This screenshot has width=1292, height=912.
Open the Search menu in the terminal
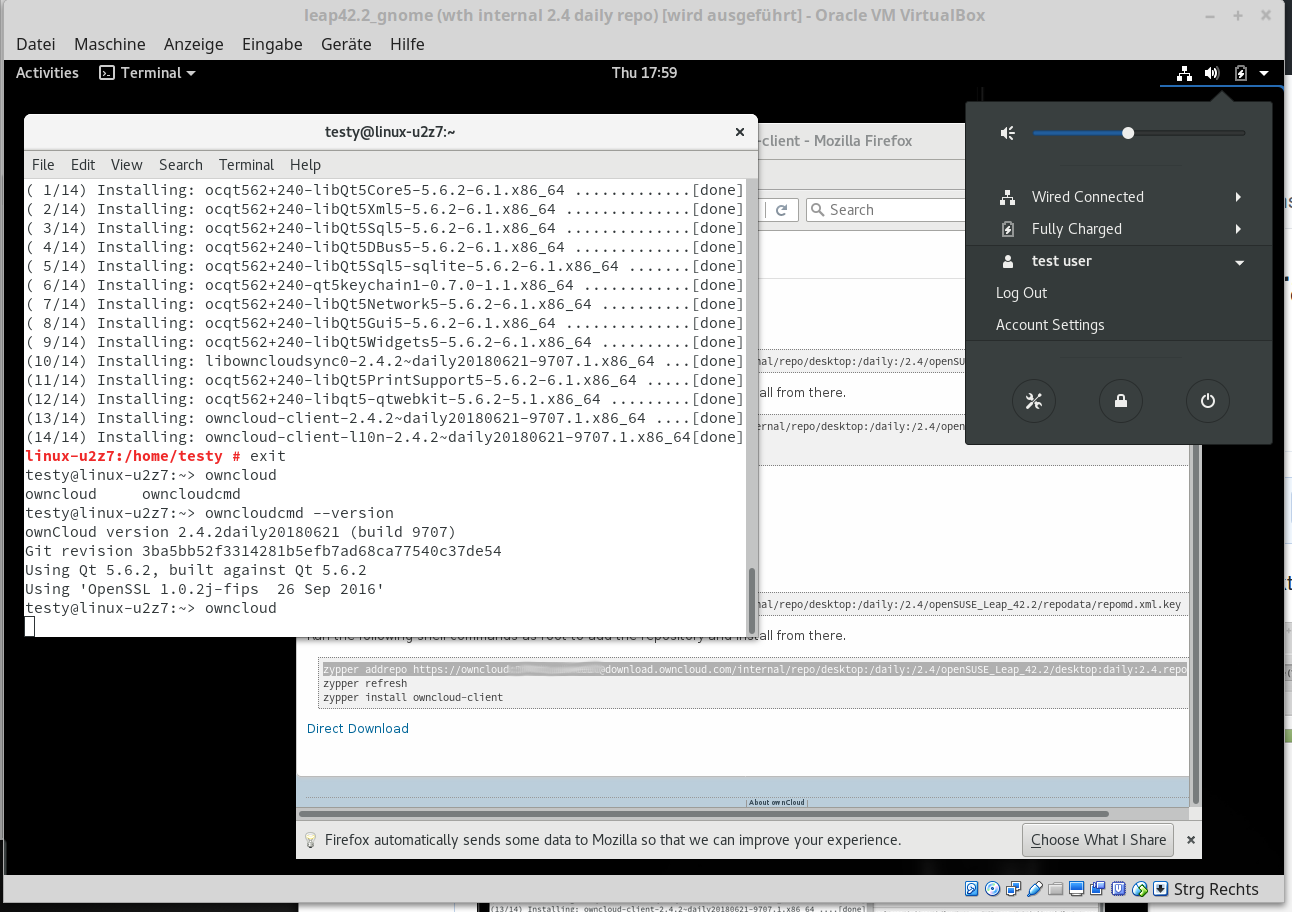point(180,165)
